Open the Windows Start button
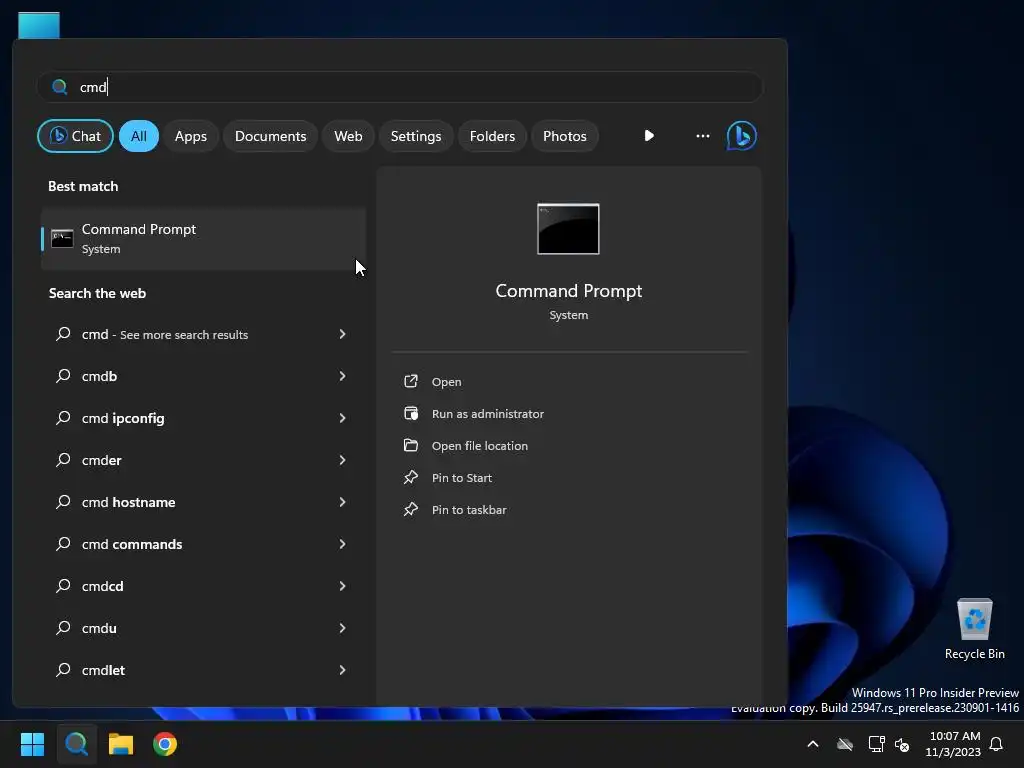Viewport: 1024px width, 768px height. 32,744
